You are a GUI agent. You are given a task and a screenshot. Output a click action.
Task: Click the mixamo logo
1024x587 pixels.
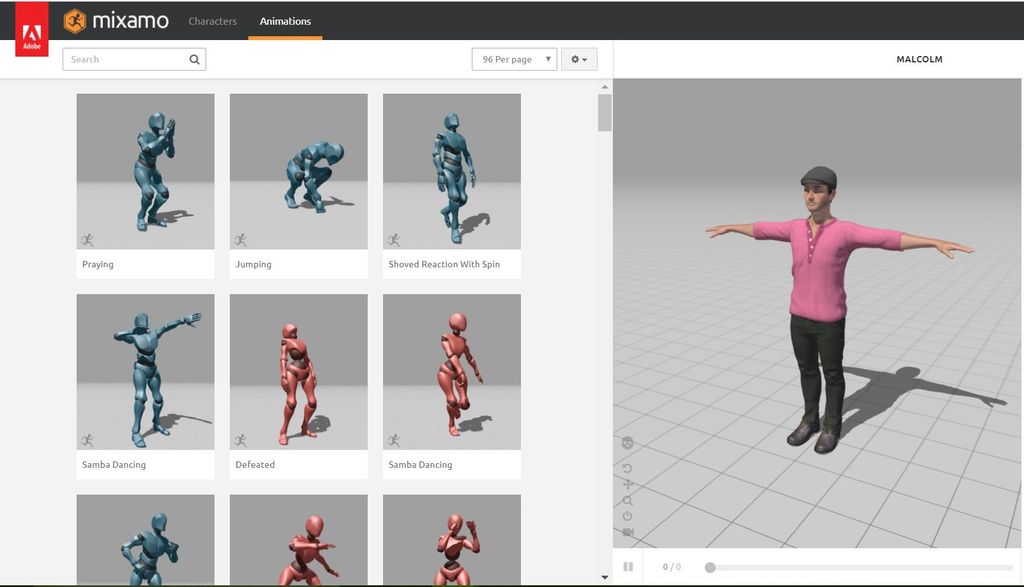point(116,21)
